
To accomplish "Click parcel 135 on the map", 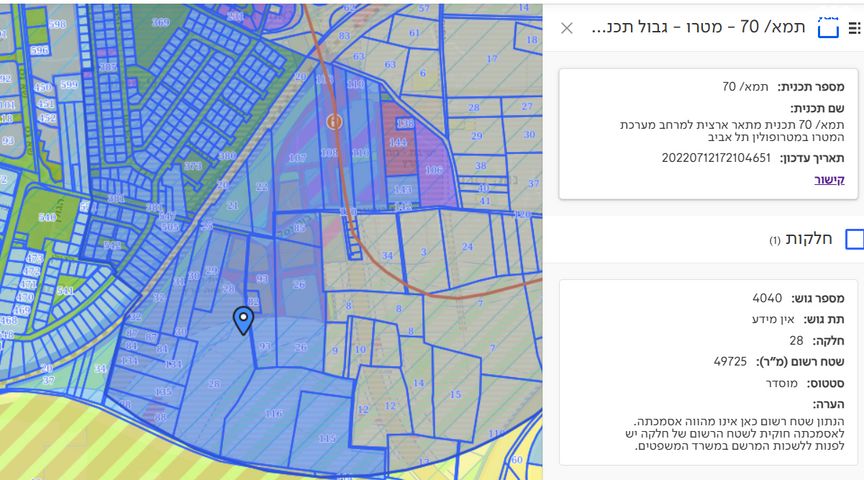I will point(163,392).
